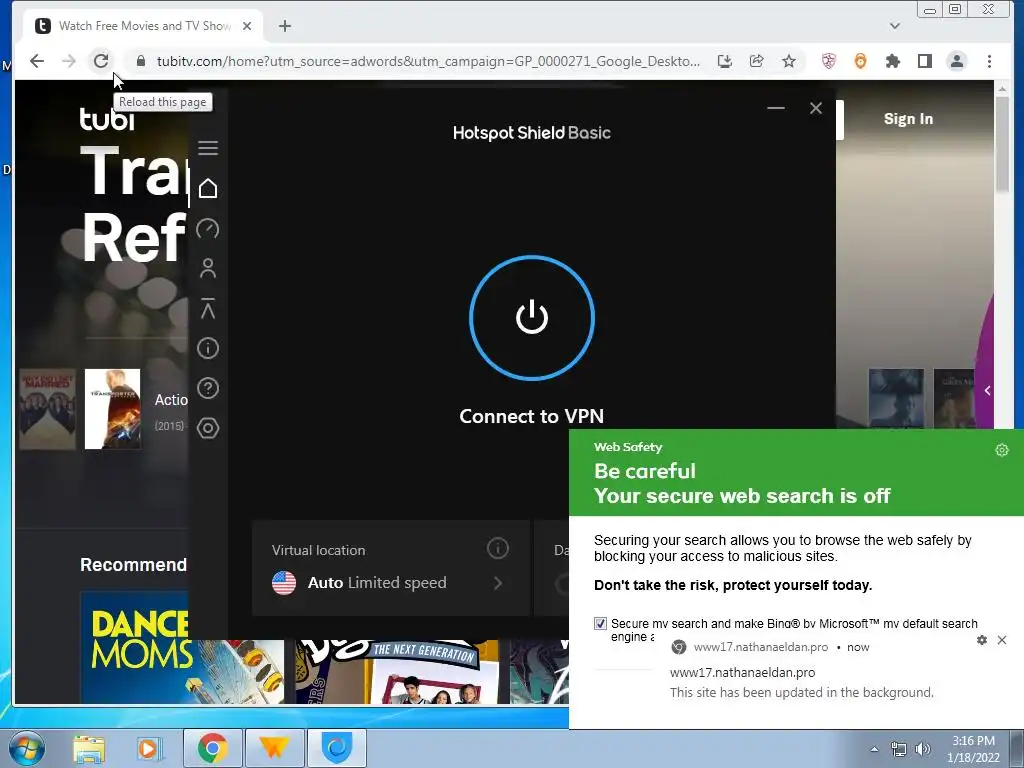Click the Recommended section heading

pos(133,565)
